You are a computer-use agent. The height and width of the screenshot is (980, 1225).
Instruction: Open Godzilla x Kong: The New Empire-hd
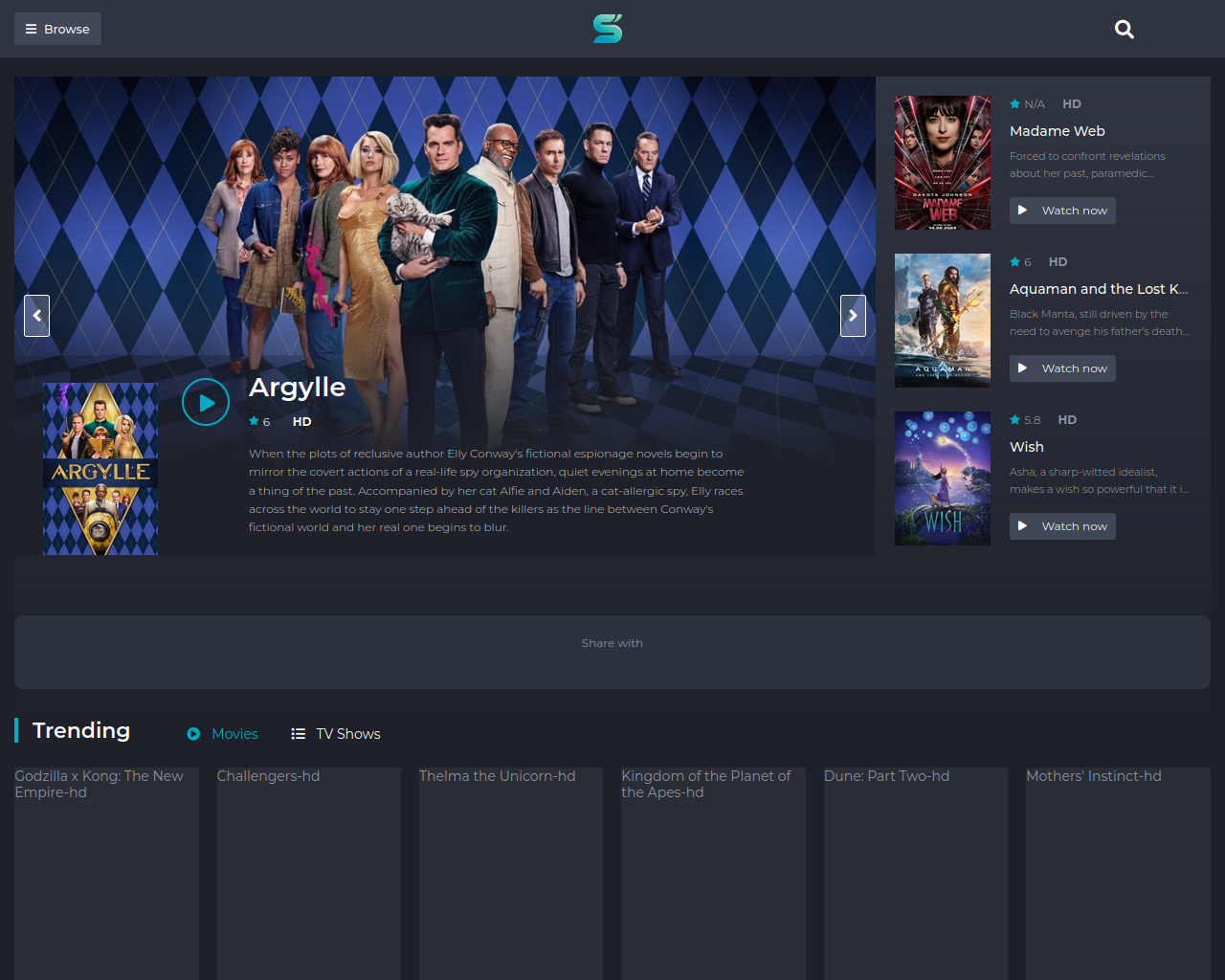point(106,873)
